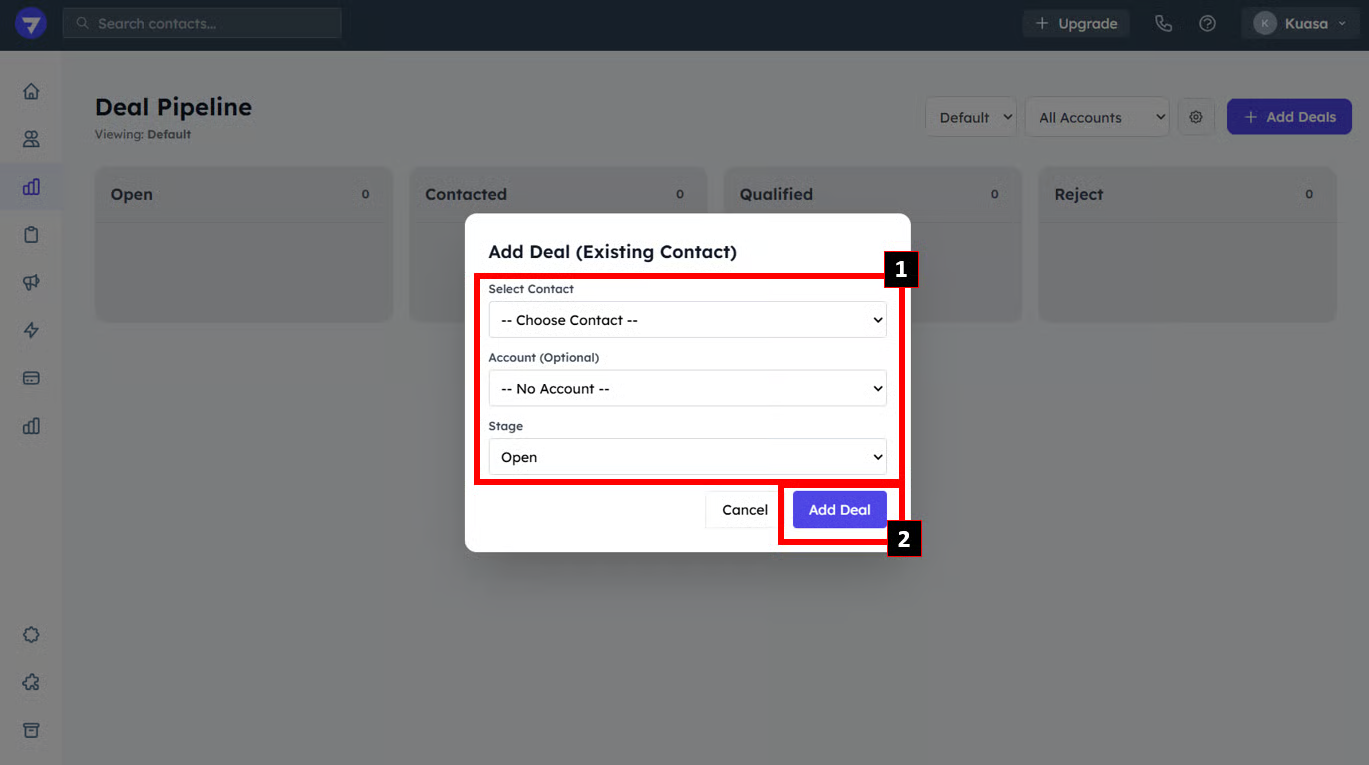This screenshot has height=765, width=1369.
Task: Expand the Stage dropdown set to Open
Action: (x=687, y=457)
